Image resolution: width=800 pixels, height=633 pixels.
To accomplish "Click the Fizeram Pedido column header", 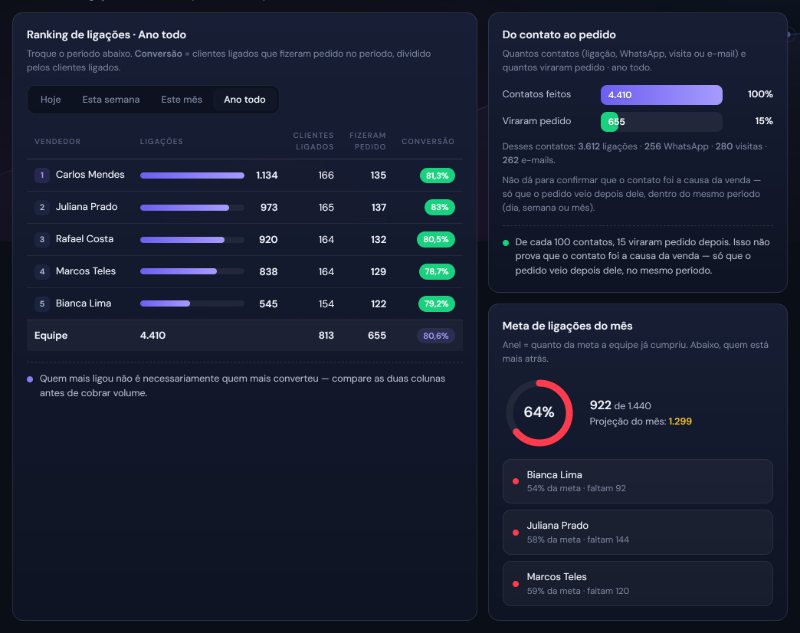I will pyautogui.click(x=367, y=141).
